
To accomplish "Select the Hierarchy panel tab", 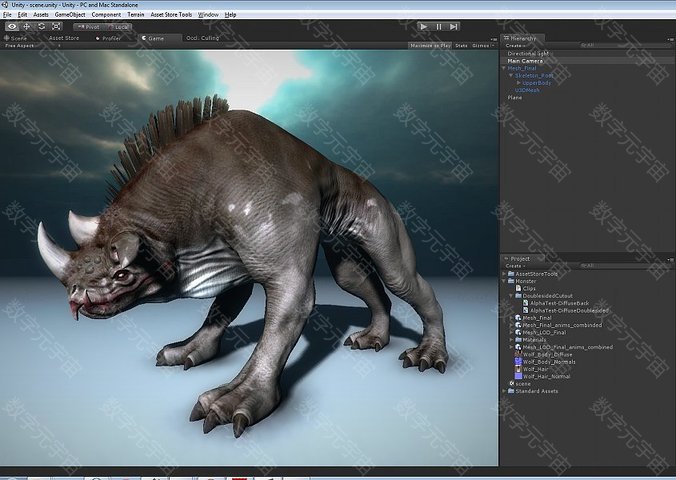I will tap(522, 38).
